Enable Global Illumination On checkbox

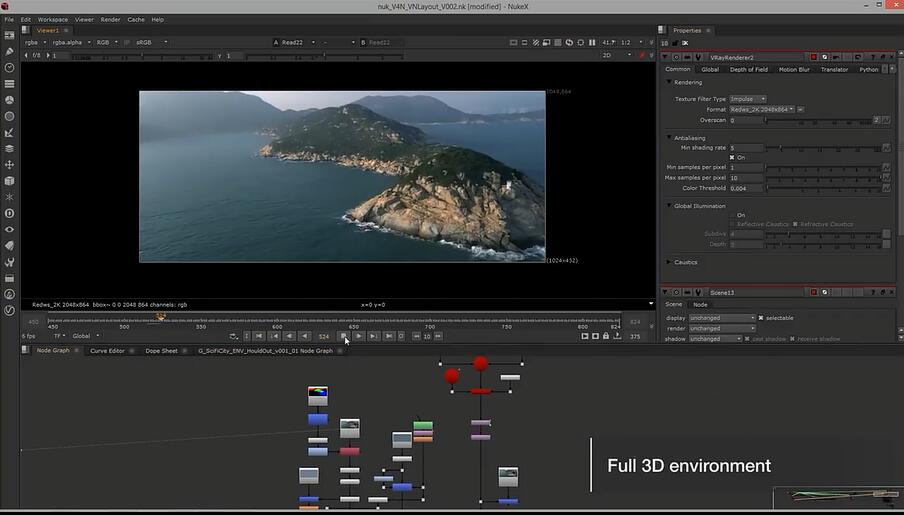click(732, 215)
